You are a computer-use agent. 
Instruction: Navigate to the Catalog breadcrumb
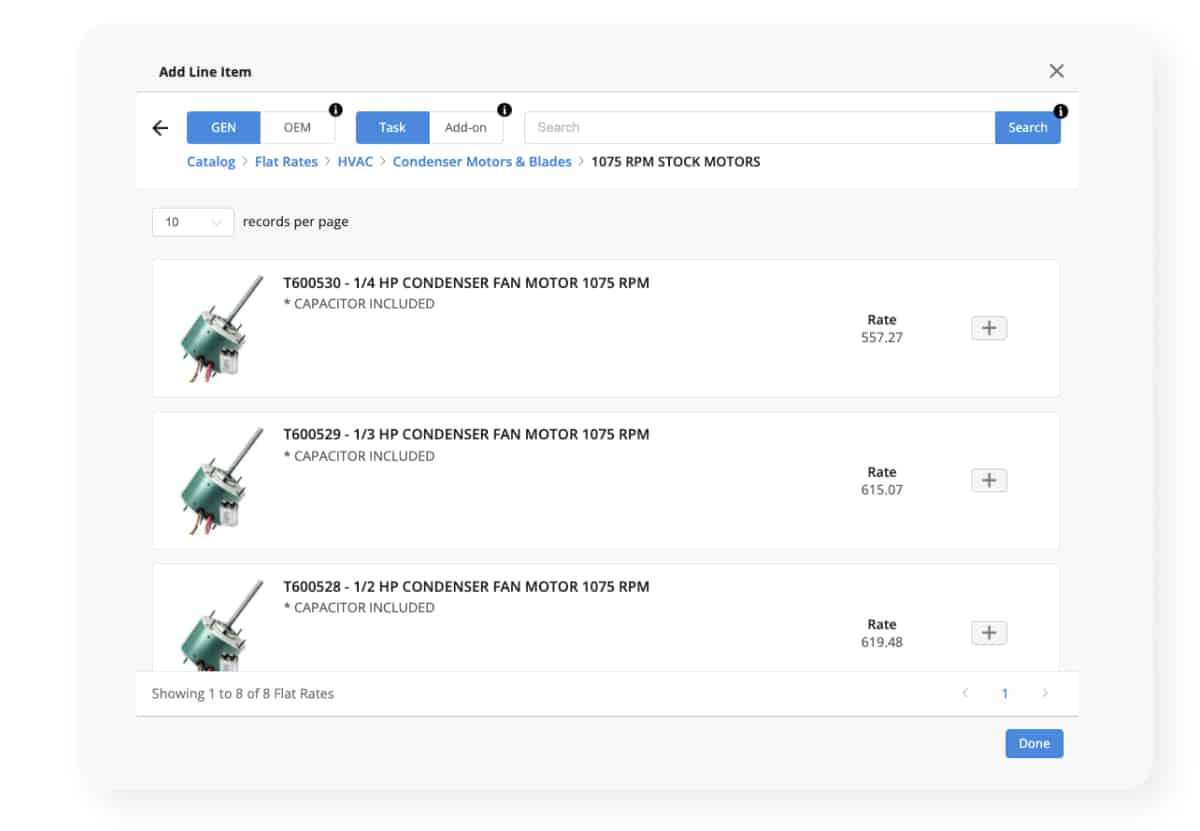[210, 161]
